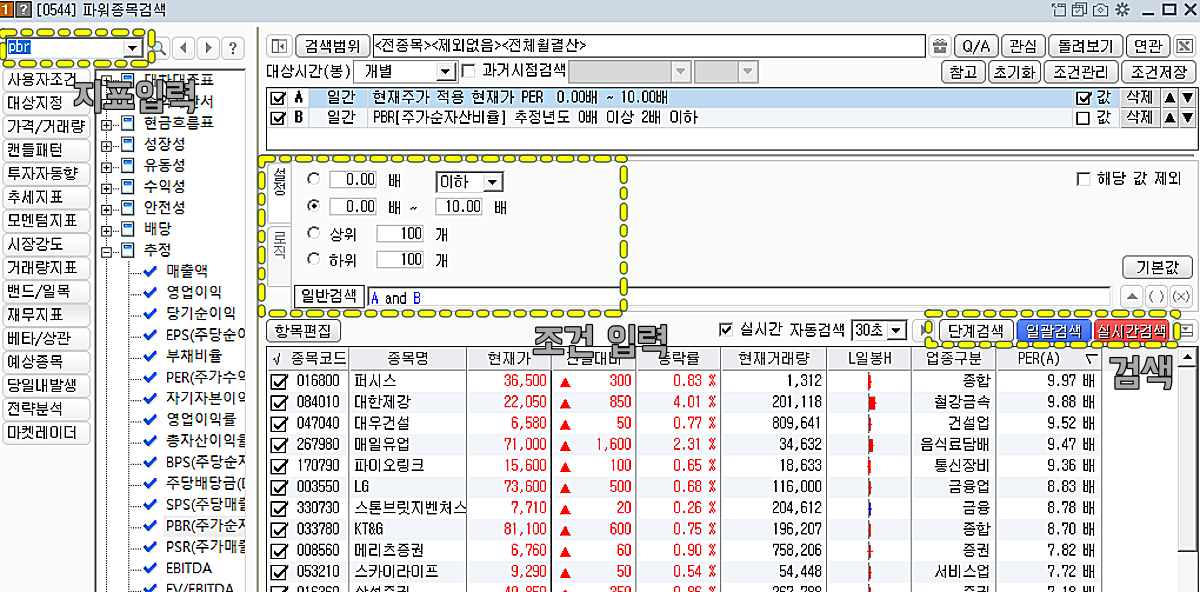1200x592 pixels.
Task: Click the checklist window icon in title bar
Action: [x=1078, y=10]
